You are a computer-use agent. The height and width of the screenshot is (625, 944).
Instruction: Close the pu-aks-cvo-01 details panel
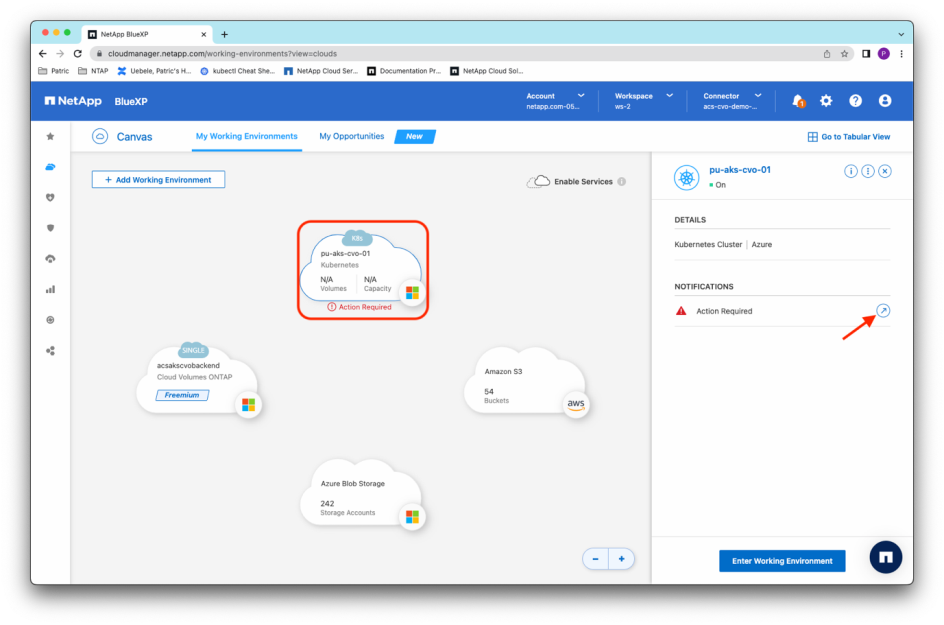[885, 171]
